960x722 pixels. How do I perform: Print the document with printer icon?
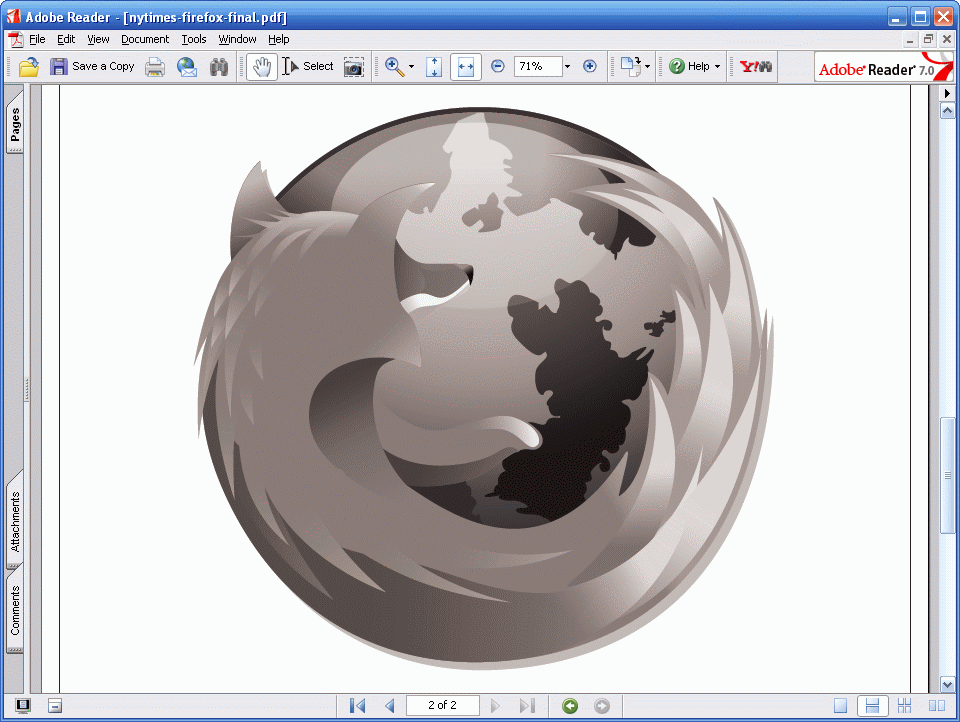tap(155, 67)
